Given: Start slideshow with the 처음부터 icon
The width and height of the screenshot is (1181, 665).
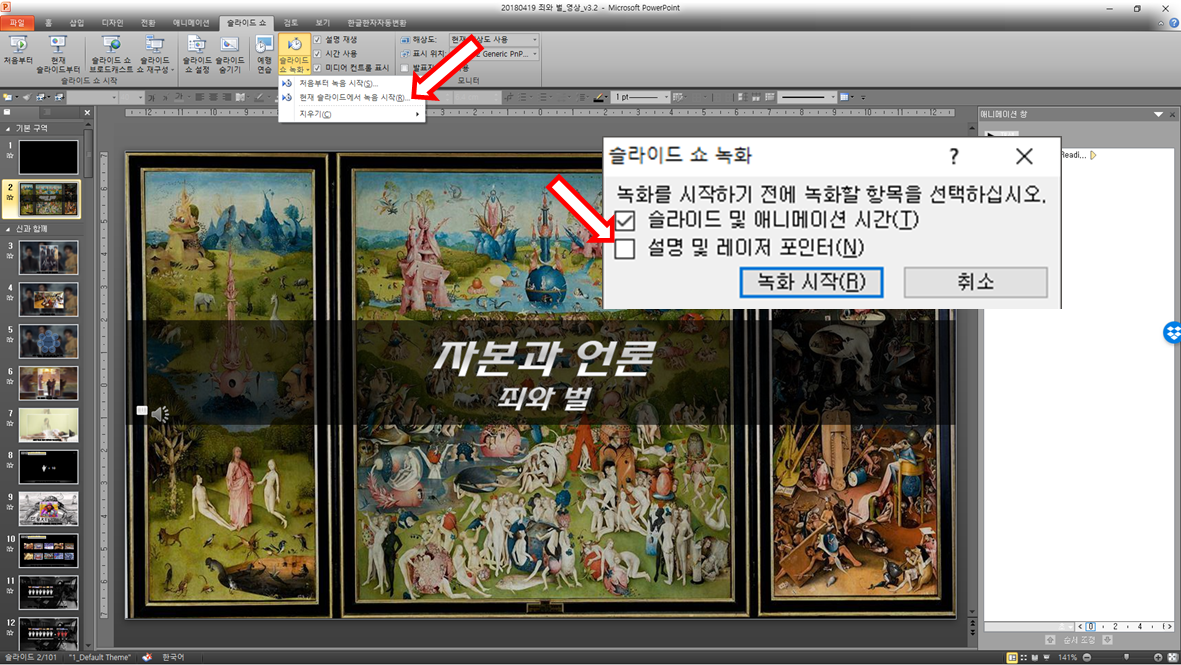Looking at the screenshot, I should [x=18, y=52].
